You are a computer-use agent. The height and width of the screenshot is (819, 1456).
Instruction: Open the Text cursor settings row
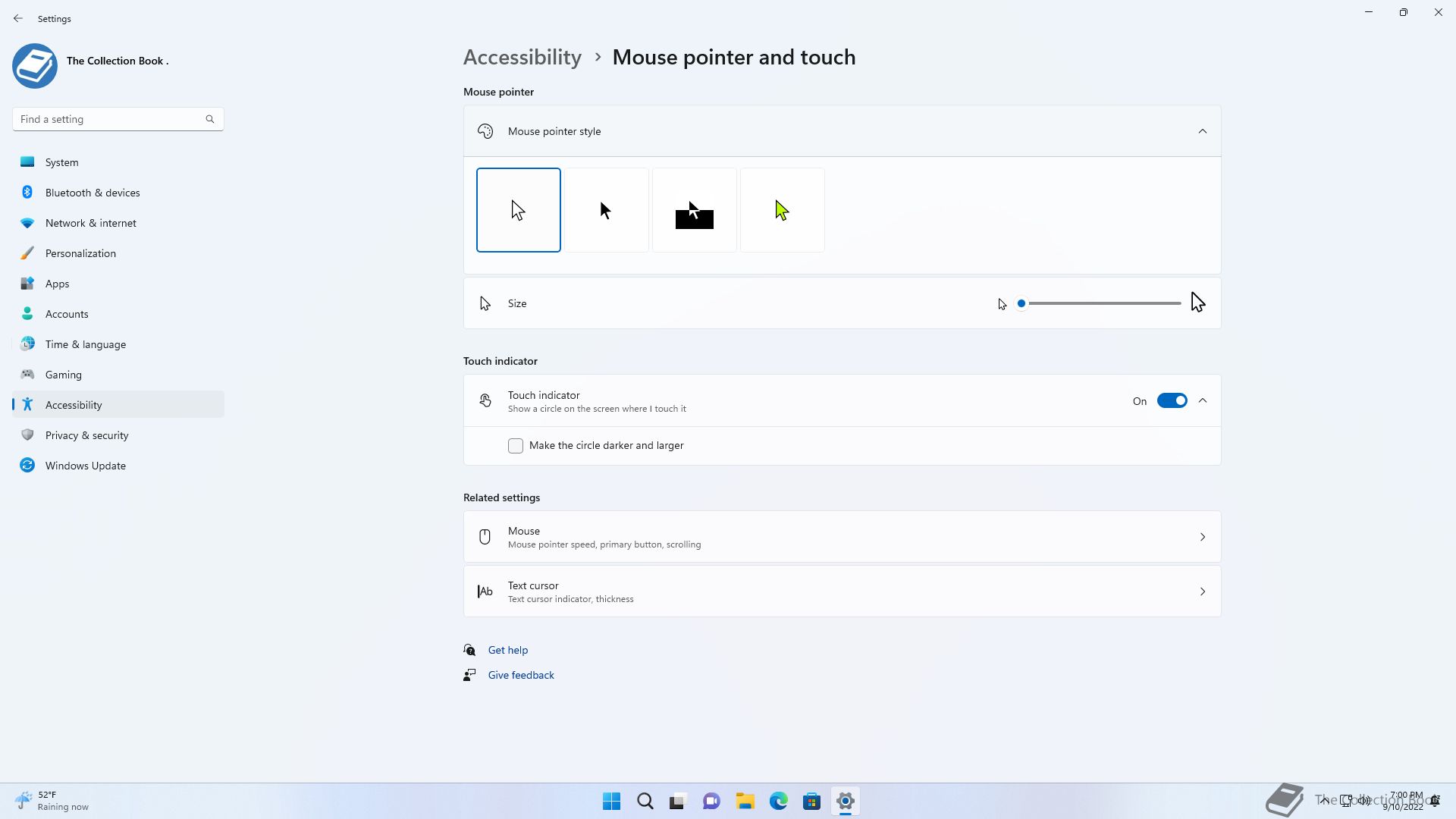coord(842,591)
